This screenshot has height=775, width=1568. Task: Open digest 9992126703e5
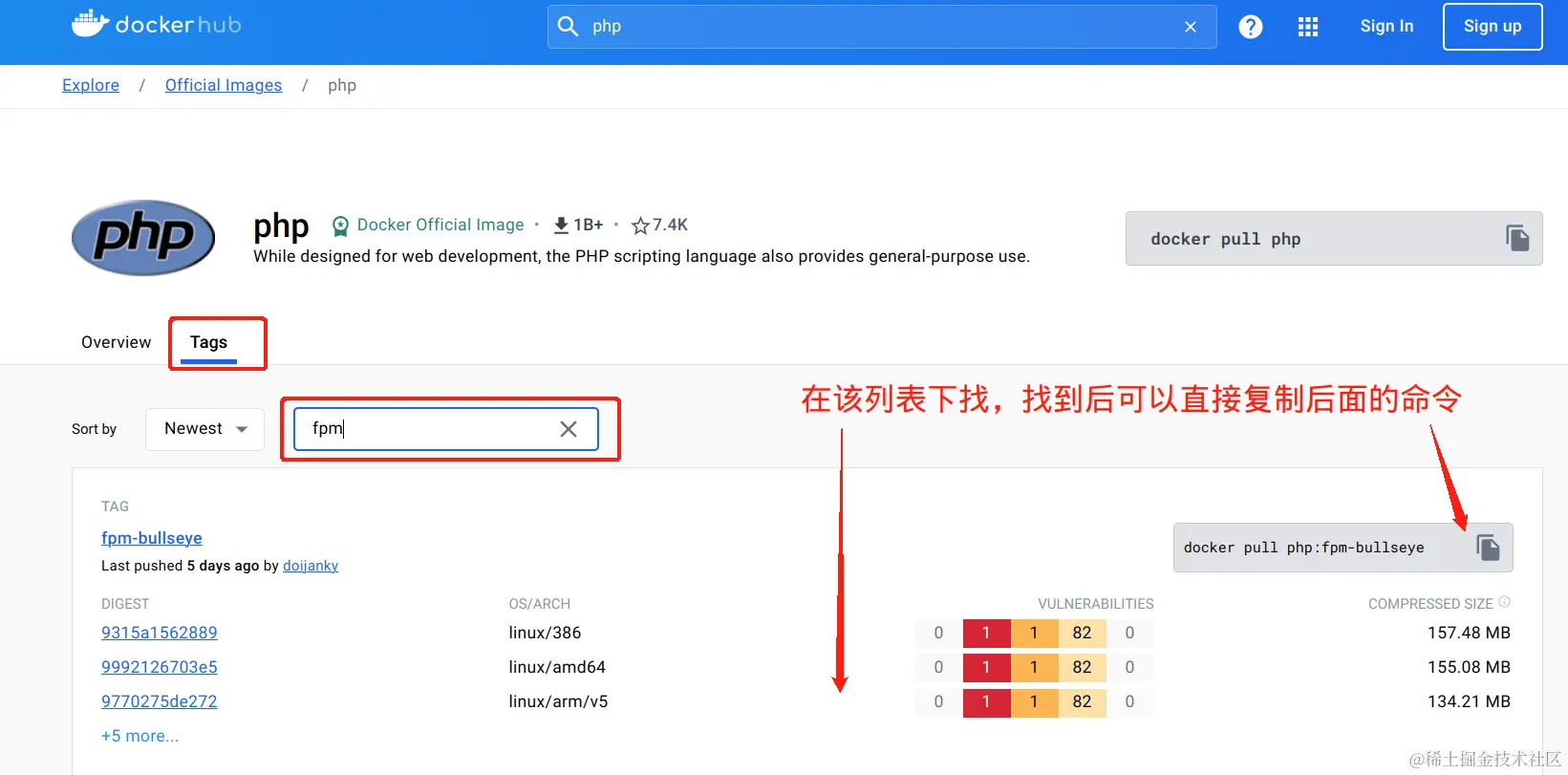(x=160, y=667)
